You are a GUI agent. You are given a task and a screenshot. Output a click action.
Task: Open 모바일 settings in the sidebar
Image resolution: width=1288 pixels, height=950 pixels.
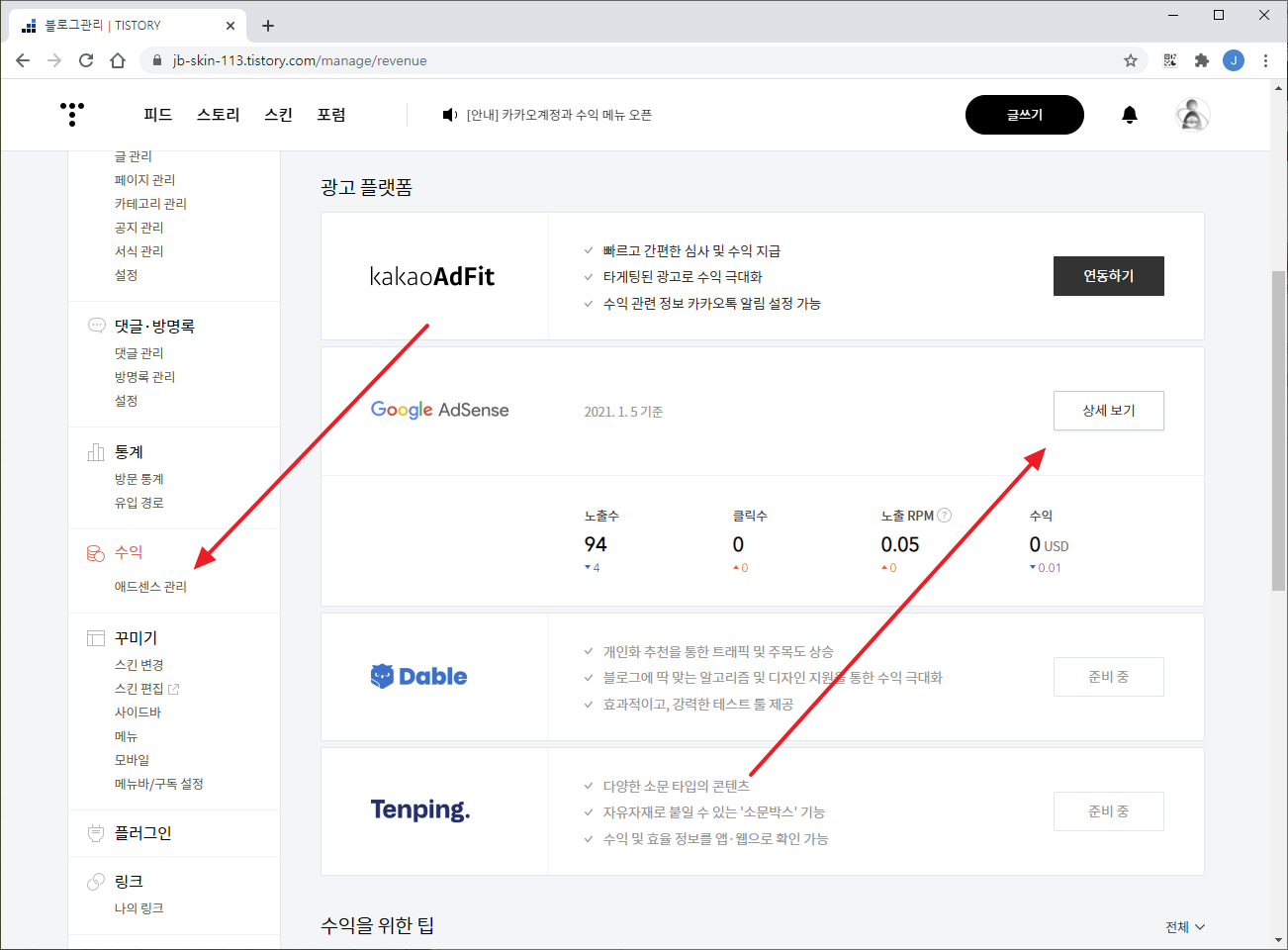coord(133,760)
